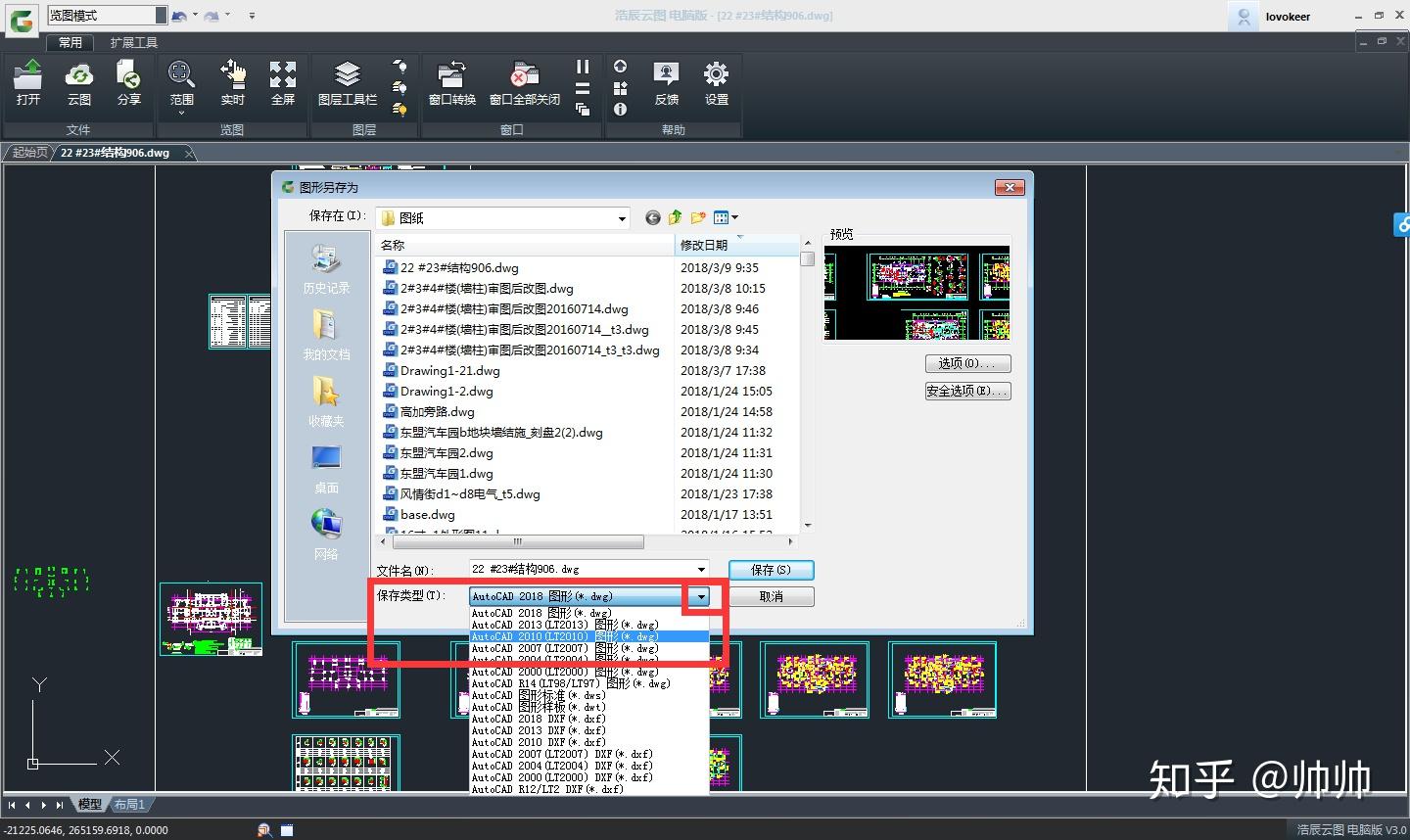1410x840 pixels.
Task: Open the 反馈 feedback icon
Action: click(667, 82)
